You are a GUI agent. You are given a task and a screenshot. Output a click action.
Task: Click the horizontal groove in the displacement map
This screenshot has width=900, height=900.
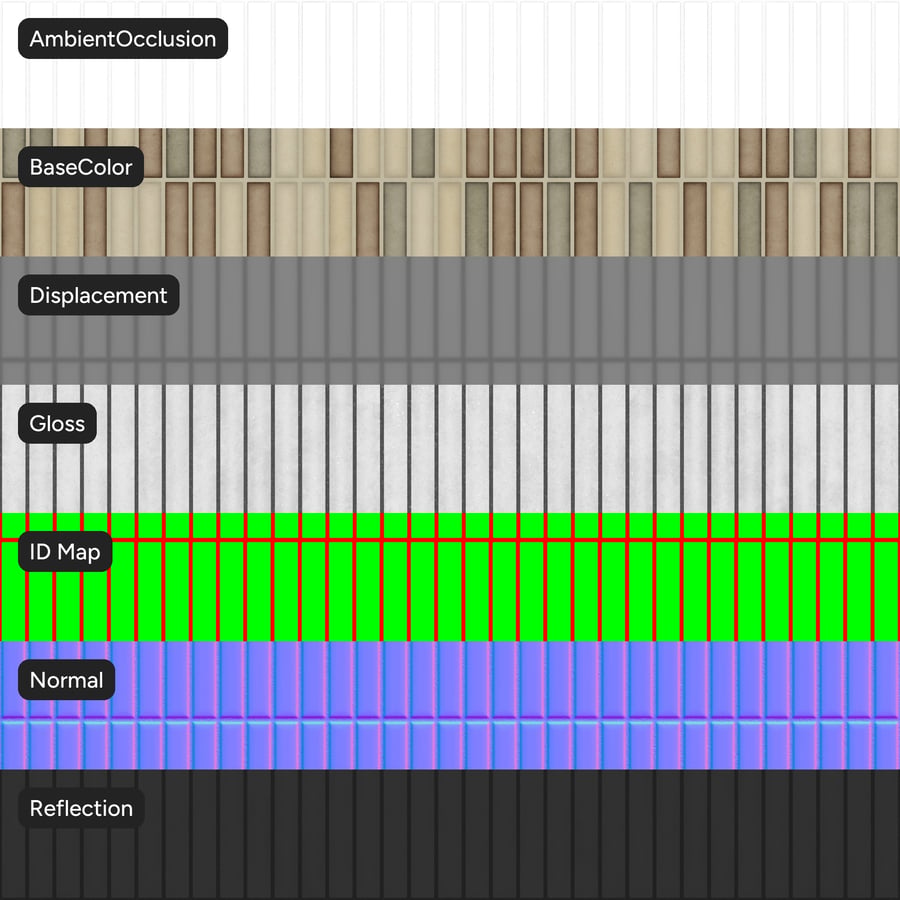[x=450, y=360]
